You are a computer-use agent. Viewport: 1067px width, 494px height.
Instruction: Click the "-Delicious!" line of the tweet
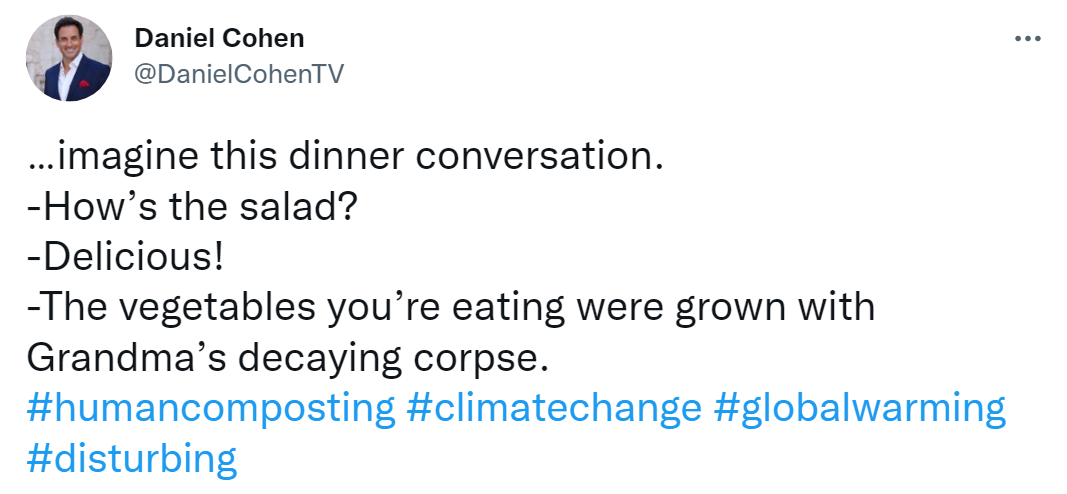125,257
